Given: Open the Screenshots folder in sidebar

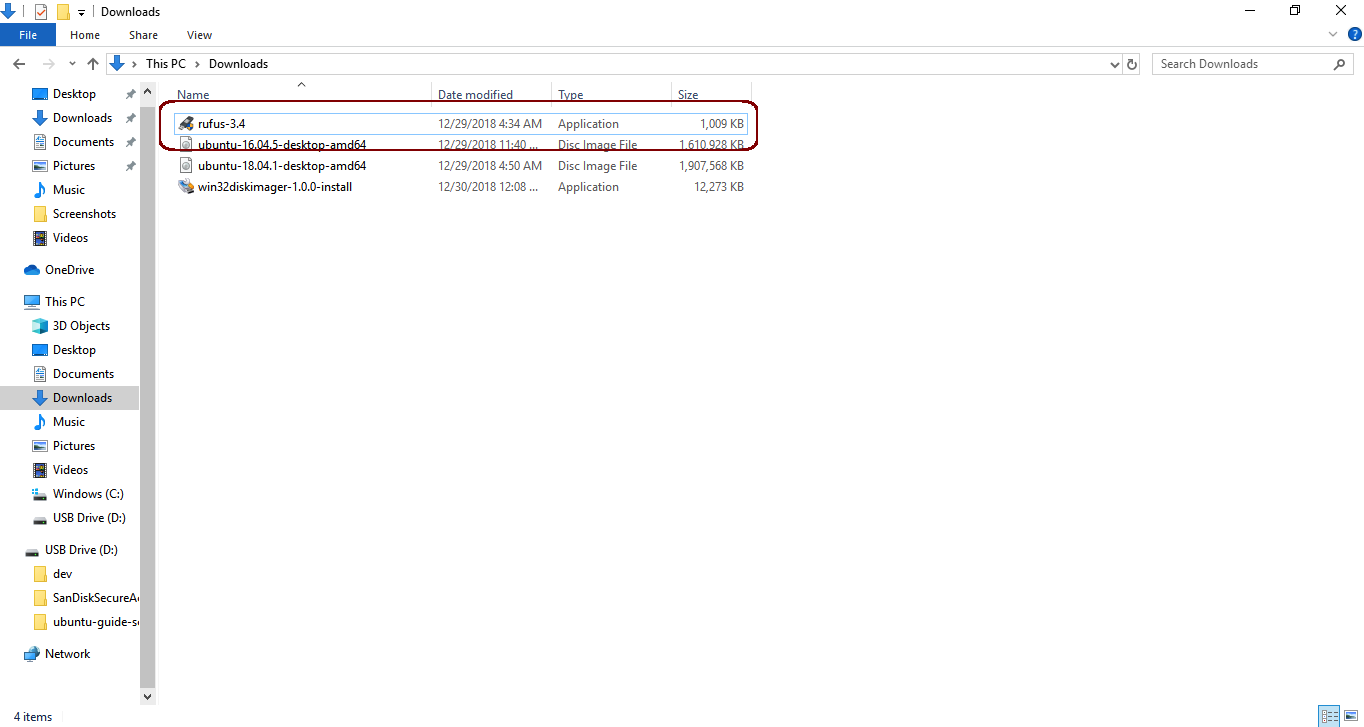Looking at the screenshot, I should tap(84, 214).
